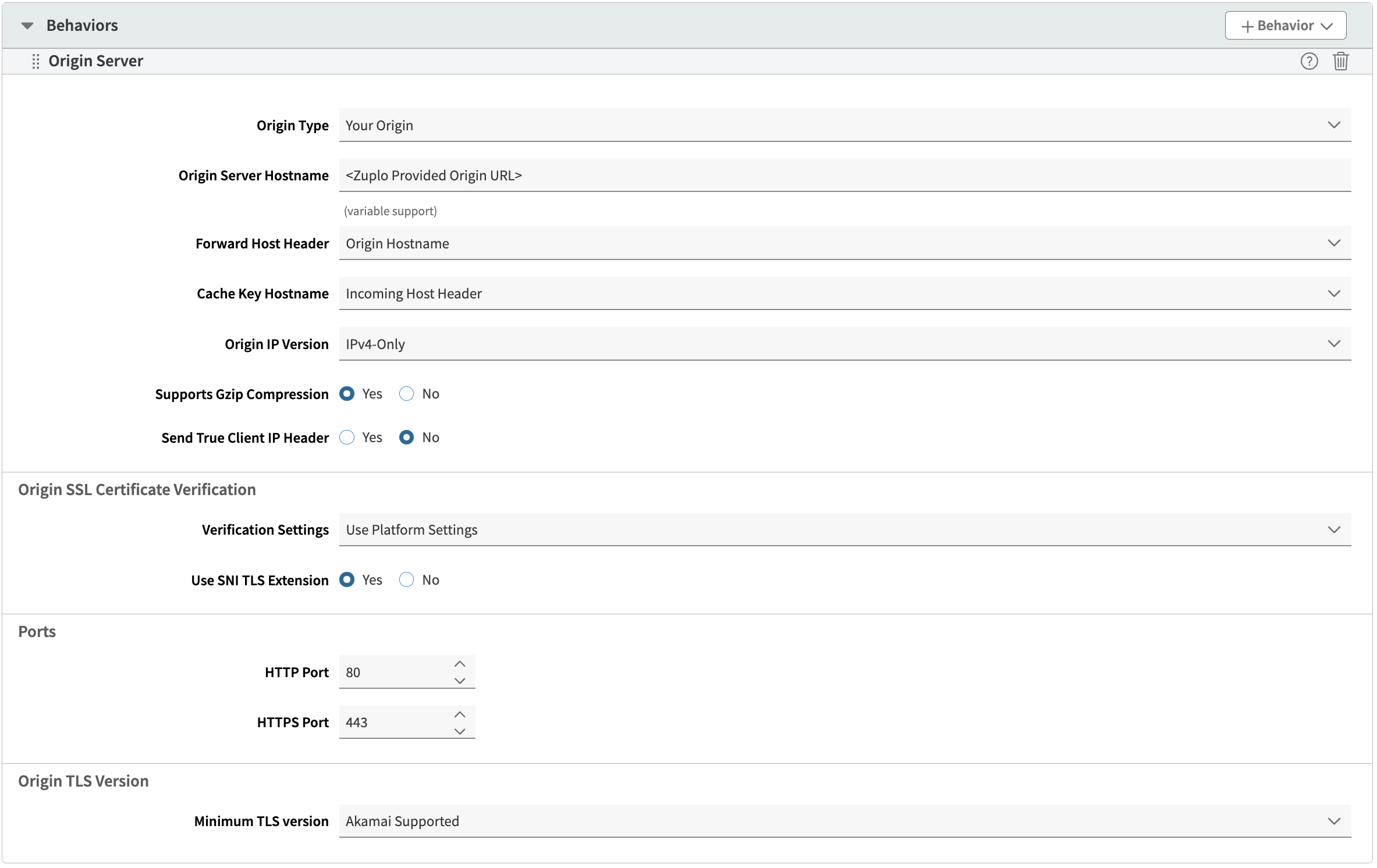This screenshot has height=868, width=1377.
Task: Select No for Use SNI TLS Extension
Action: [406, 580]
